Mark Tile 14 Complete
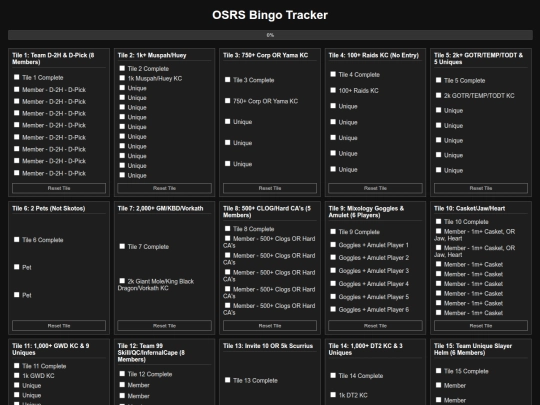The image size is (540, 405). tap(333, 375)
